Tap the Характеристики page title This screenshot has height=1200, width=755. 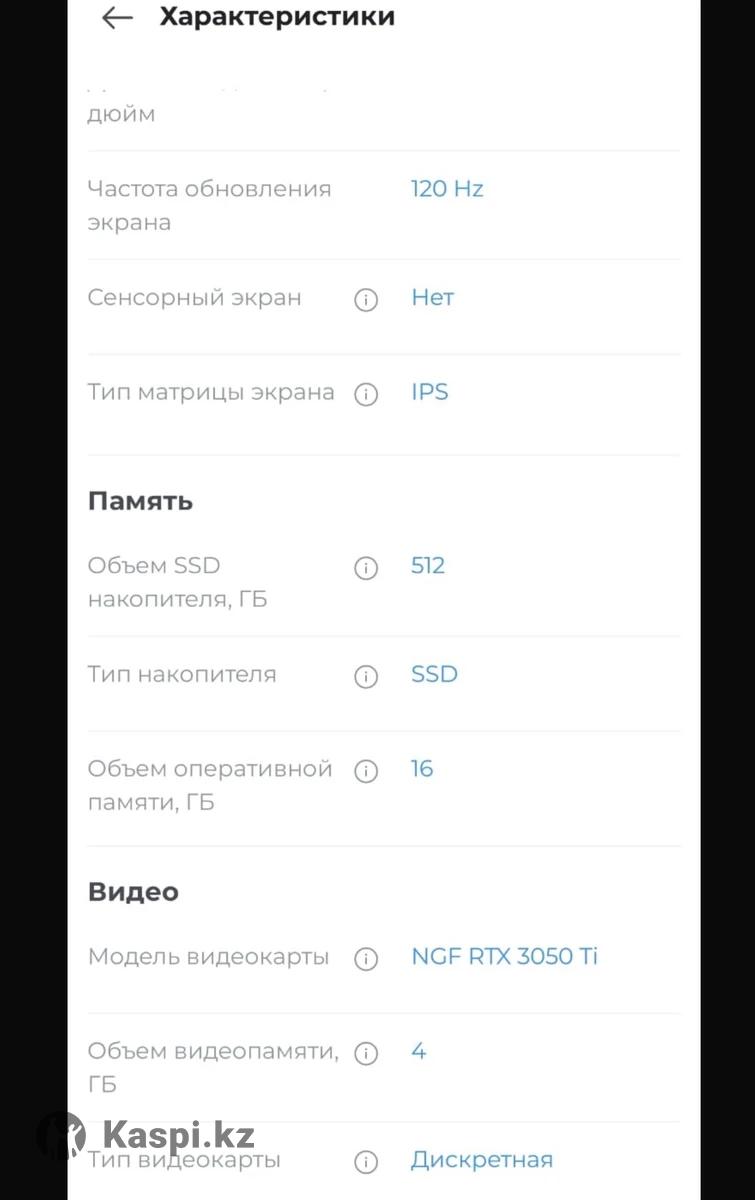277,17
